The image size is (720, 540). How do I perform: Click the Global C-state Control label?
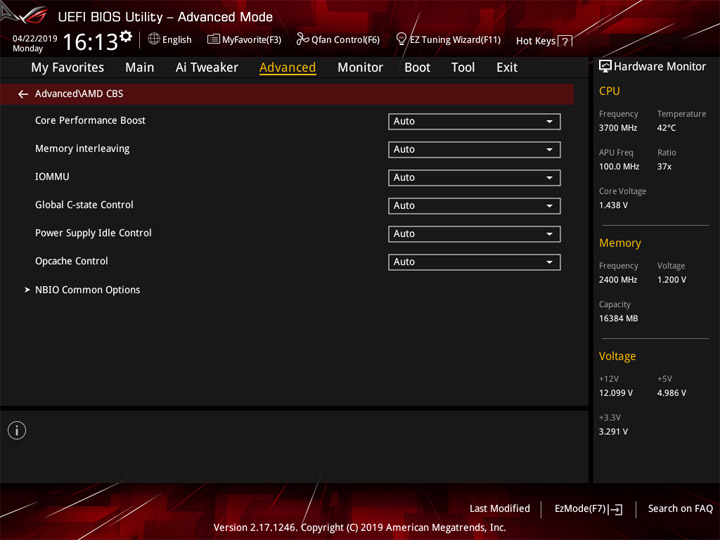pyautogui.click(x=84, y=205)
